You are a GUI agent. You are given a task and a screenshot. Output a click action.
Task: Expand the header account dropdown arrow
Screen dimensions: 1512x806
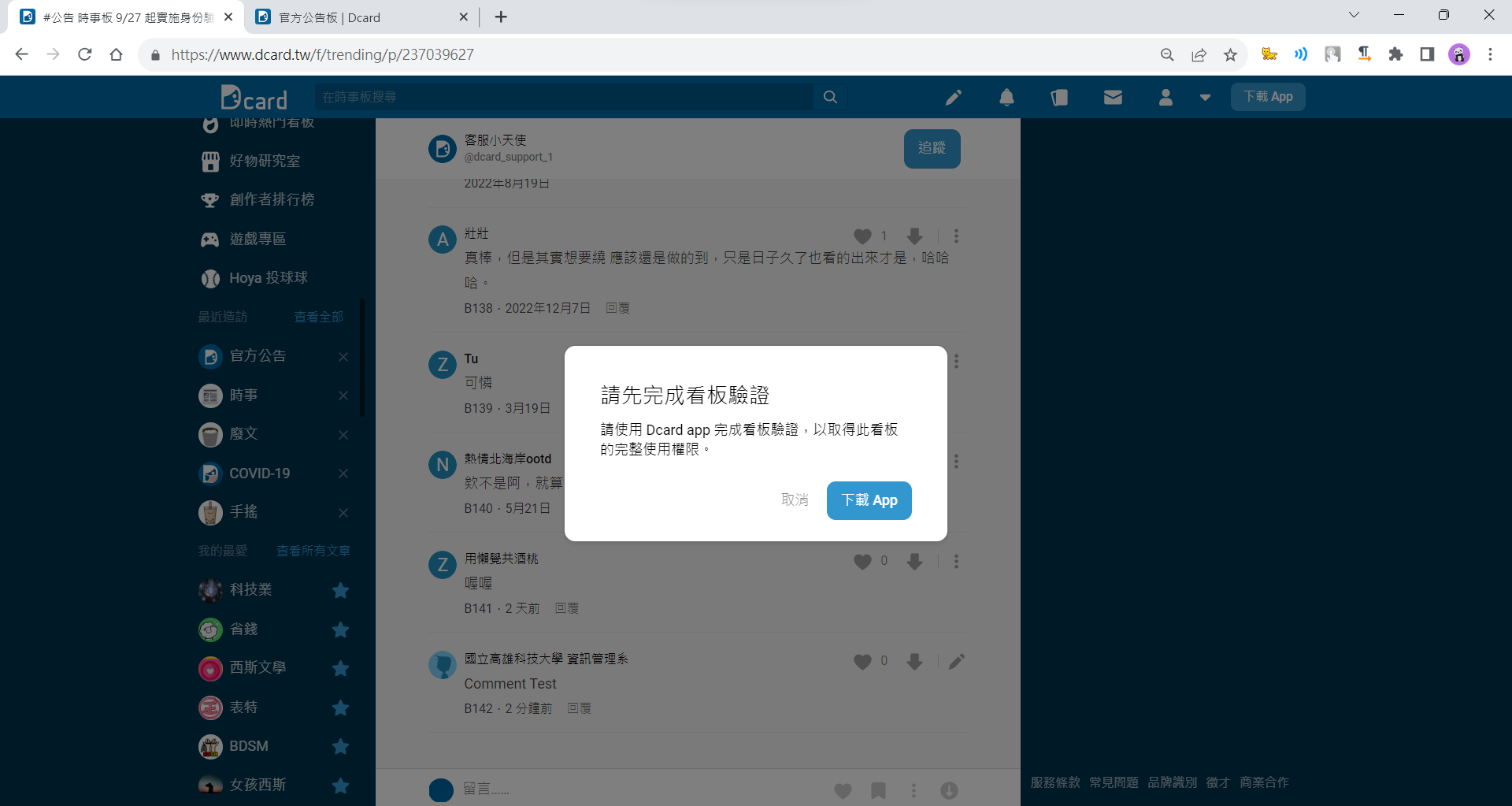[x=1205, y=98]
